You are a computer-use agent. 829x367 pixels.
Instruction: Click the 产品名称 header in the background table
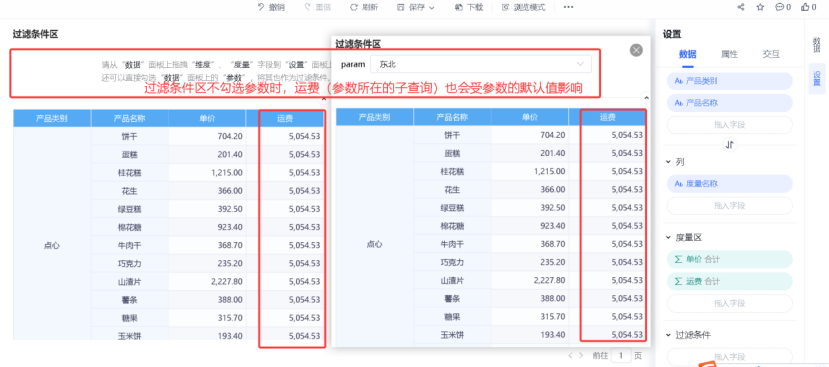pos(130,118)
